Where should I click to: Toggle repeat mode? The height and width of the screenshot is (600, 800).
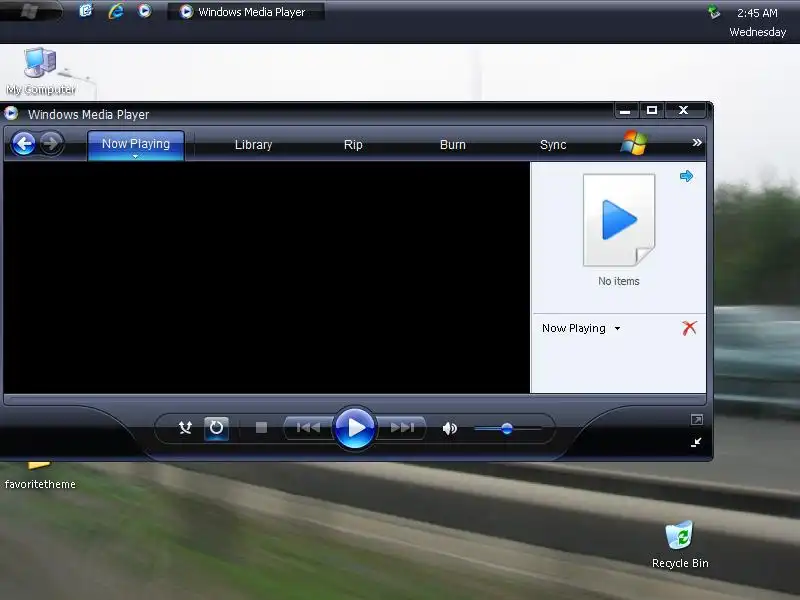[216, 428]
